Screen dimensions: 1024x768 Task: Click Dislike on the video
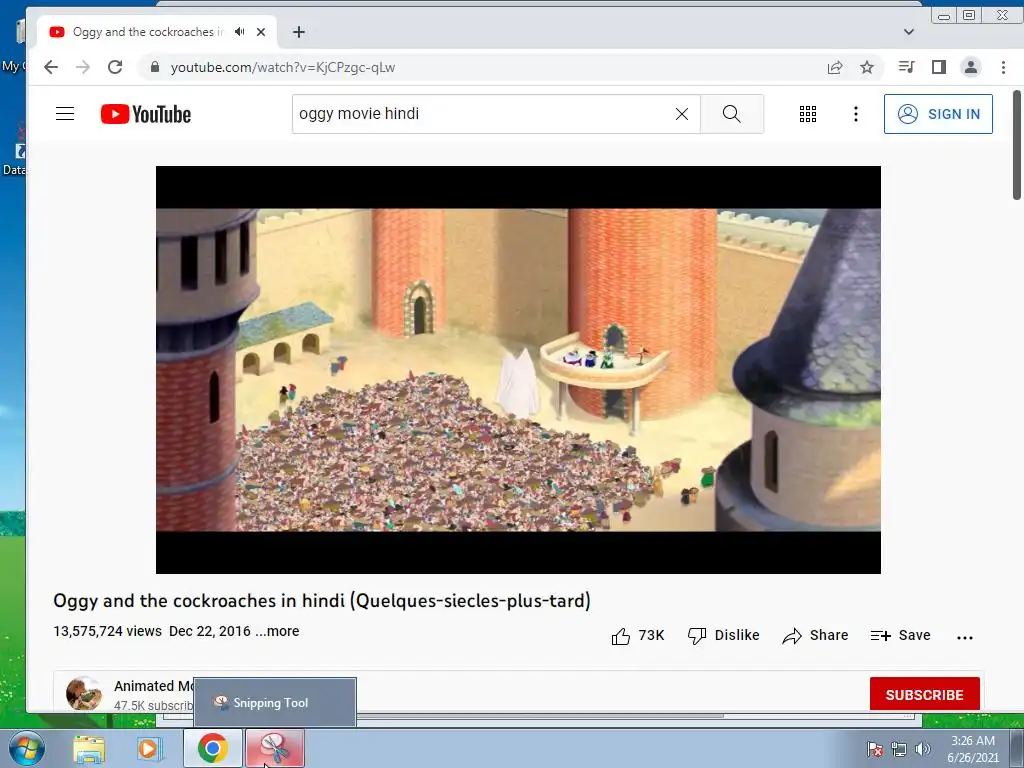724,635
